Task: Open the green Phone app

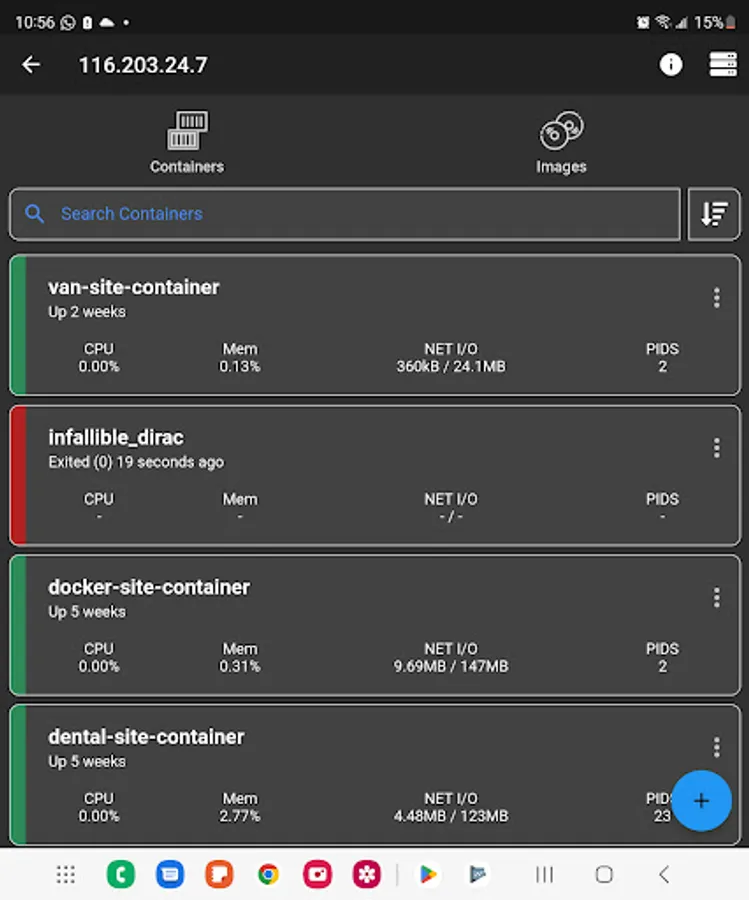Action: click(x=121, y=875)
